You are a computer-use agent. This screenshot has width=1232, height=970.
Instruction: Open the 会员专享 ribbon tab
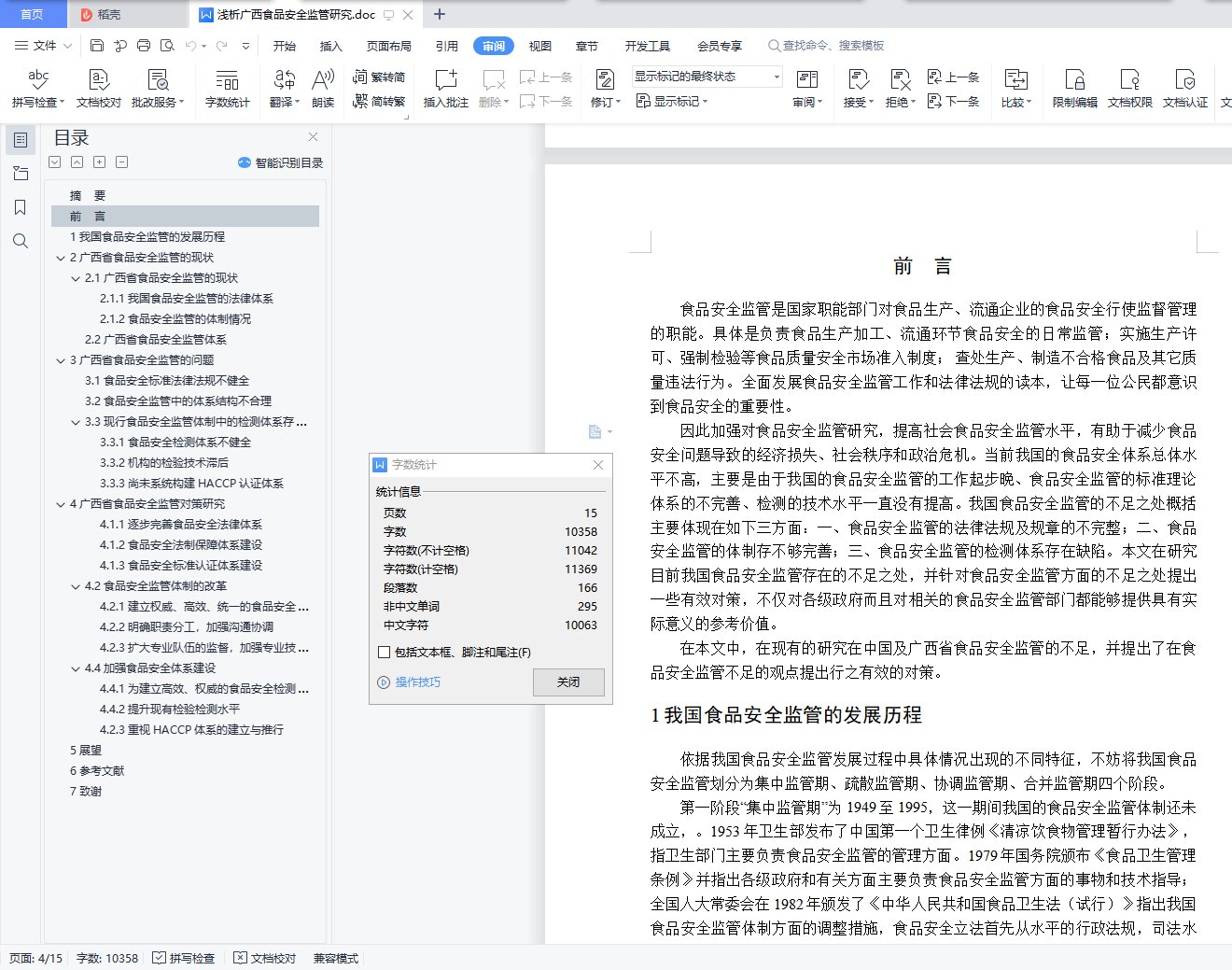[x=720, y=46]
